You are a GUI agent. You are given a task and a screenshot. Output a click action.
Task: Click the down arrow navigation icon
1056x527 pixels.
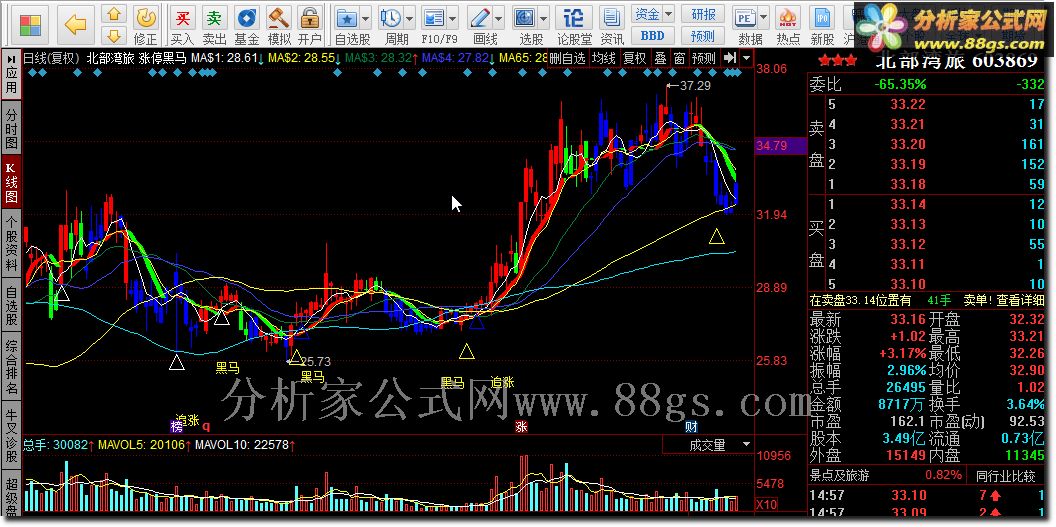114,35
